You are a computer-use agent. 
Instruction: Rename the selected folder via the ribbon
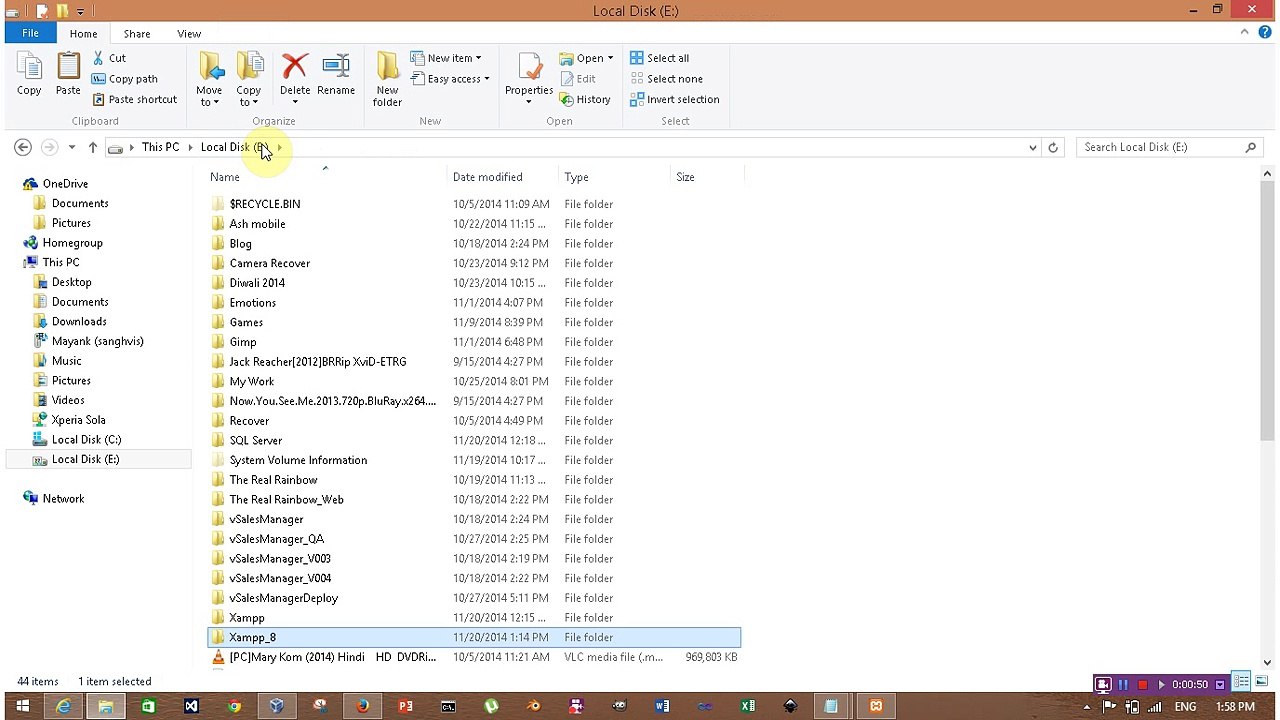click(x=336, y=76)
